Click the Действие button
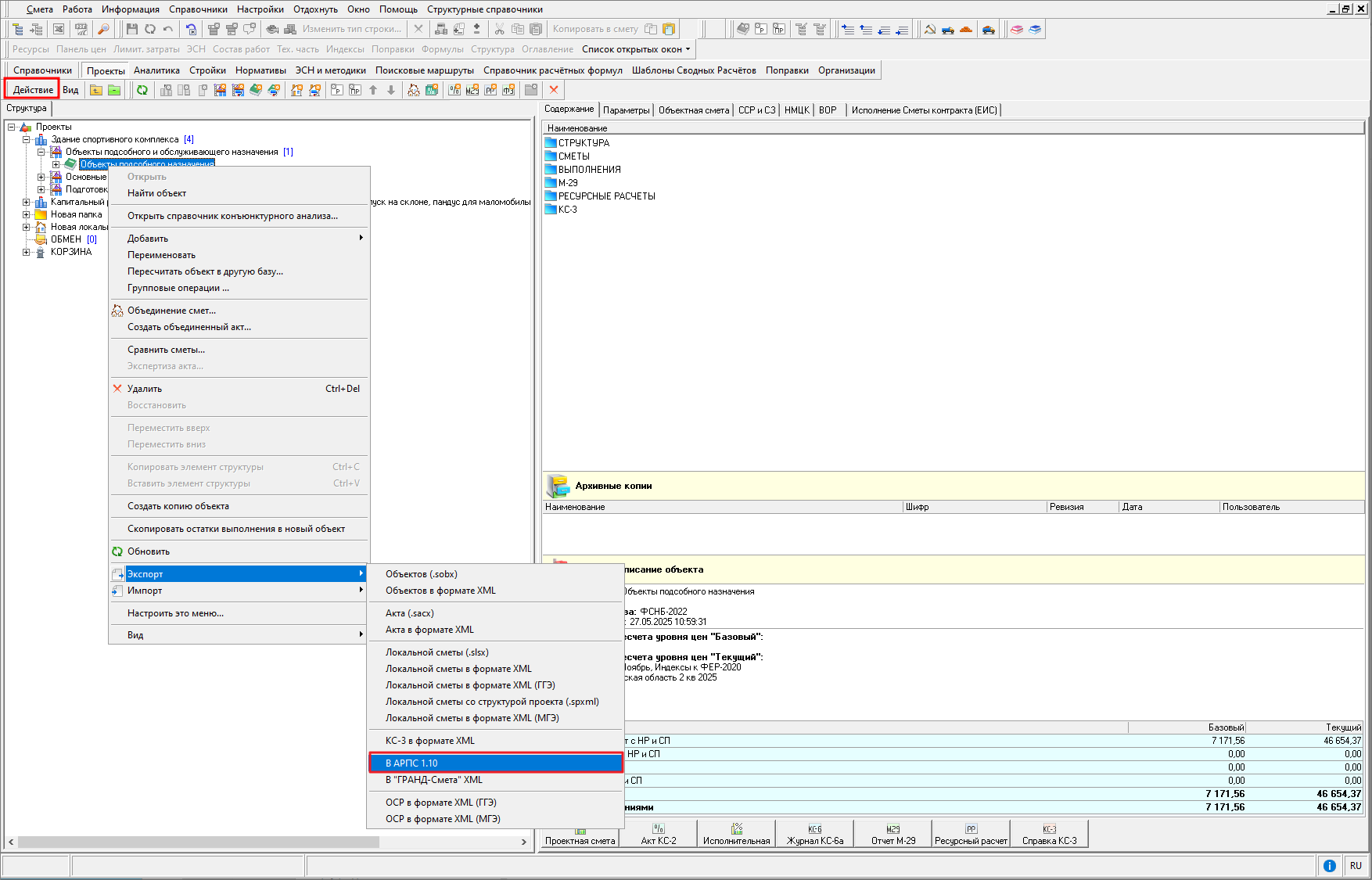The width and height of the screenshot is (1372, 880). [x=33, y=90]
